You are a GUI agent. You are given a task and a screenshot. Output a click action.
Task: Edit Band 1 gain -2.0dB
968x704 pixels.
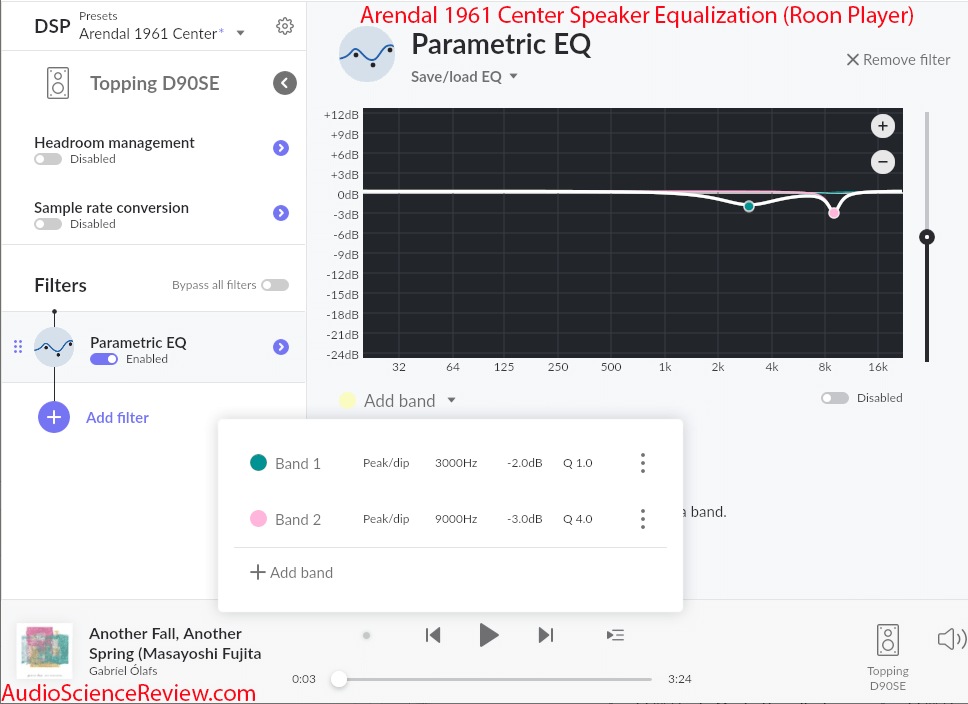tap(525, 463)
